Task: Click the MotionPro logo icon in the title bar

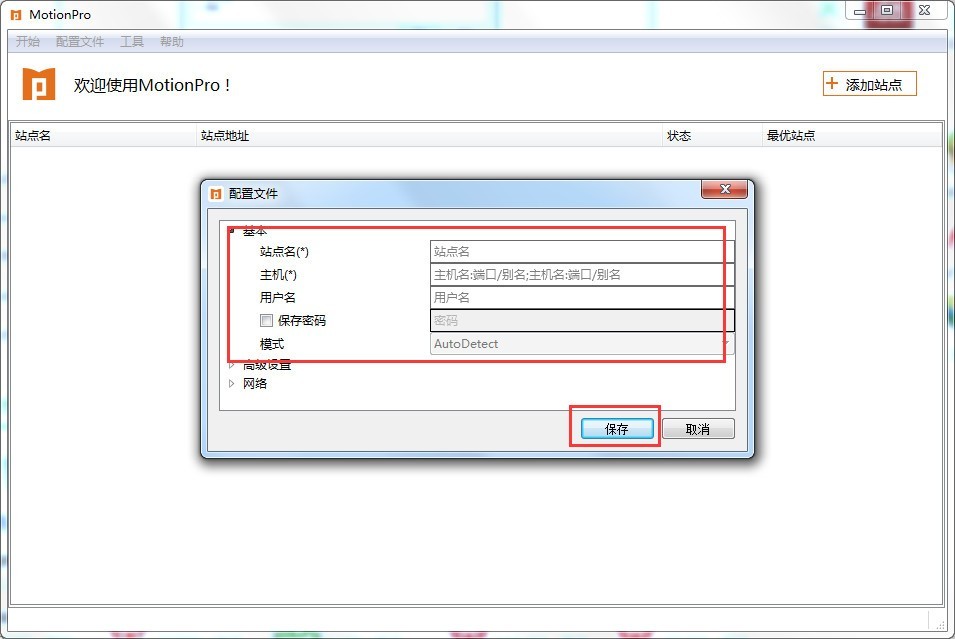Action: [14, 14]
